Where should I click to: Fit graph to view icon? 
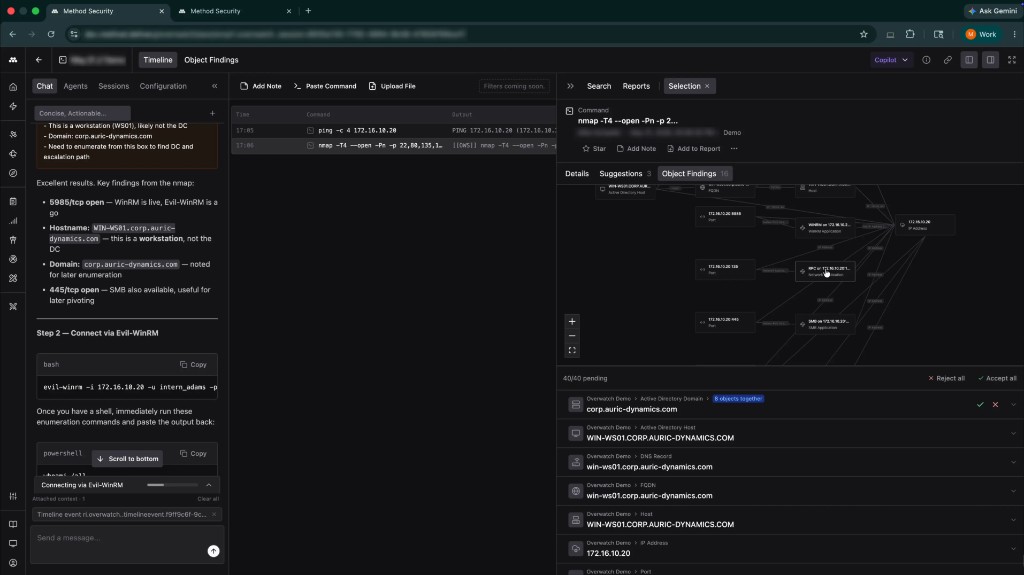pyautogui.click(x=572, y=350)
